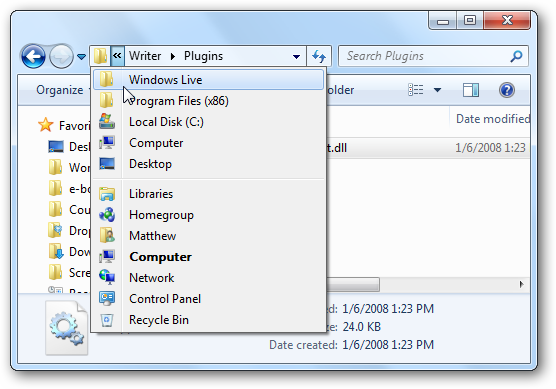Screen dimensions: 556x389
Task: Open Help with the question mark icon
Action: (x=507, y=90)
